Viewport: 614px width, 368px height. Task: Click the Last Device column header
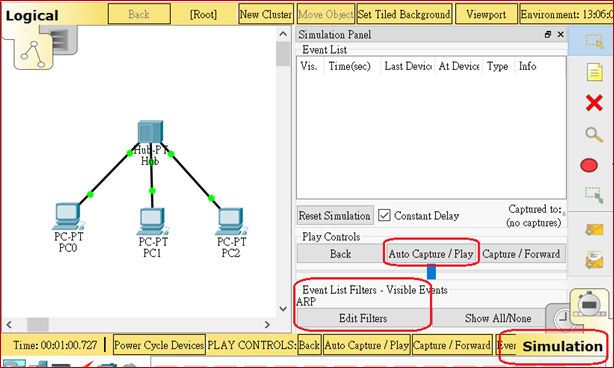408,66
